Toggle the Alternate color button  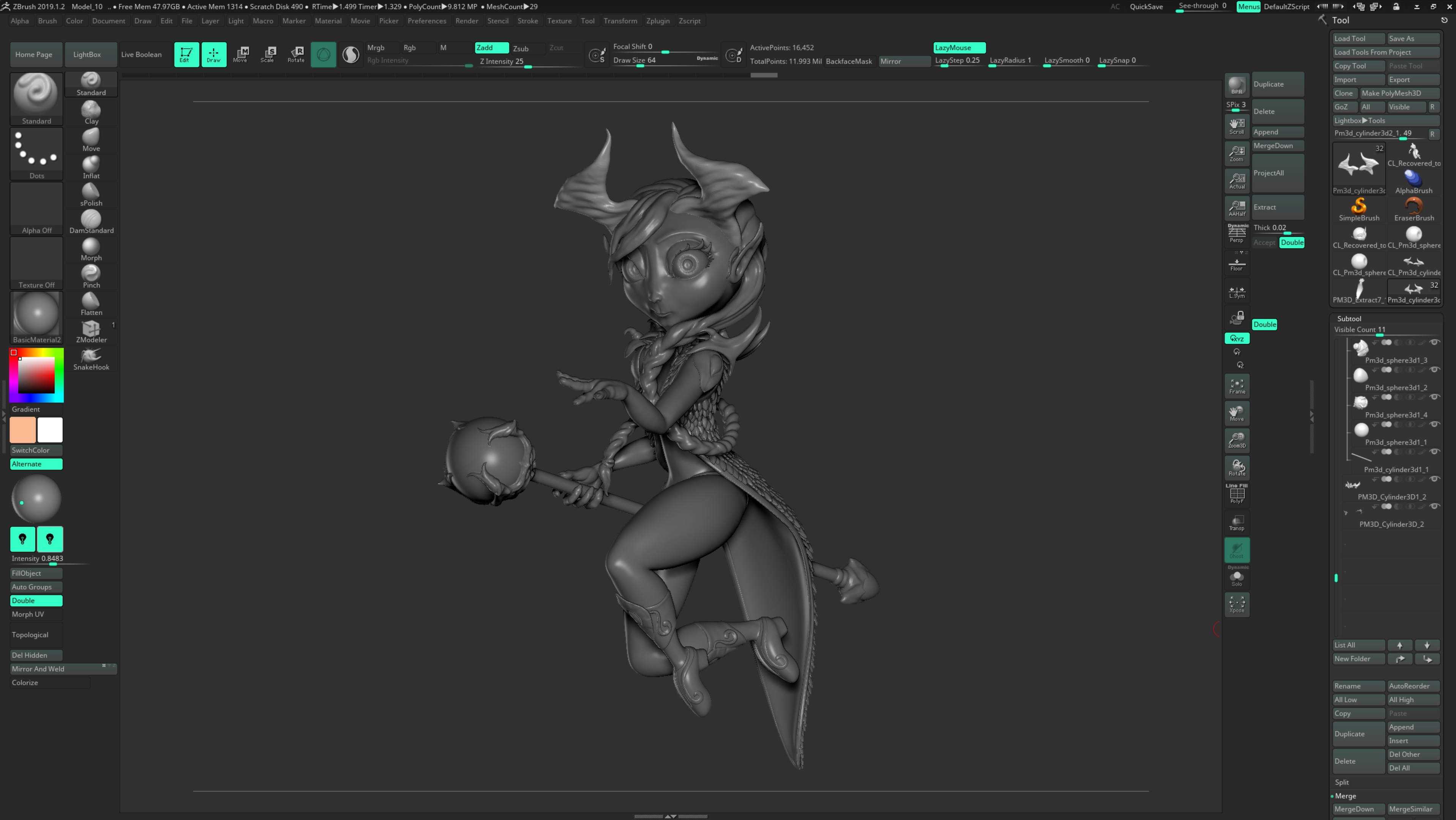coord(36,464)
